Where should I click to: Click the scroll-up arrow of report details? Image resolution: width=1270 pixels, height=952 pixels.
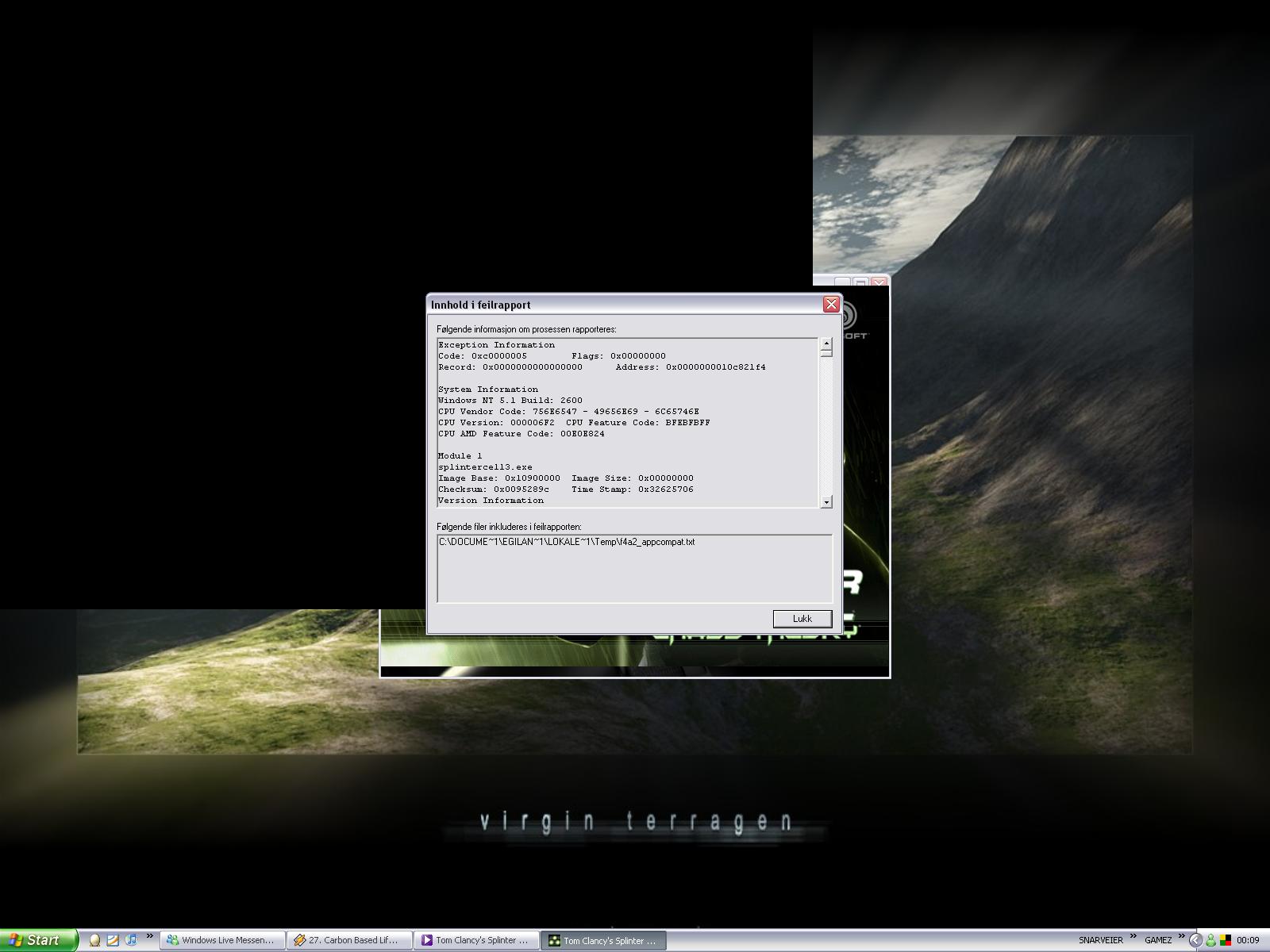coord(826,344)
